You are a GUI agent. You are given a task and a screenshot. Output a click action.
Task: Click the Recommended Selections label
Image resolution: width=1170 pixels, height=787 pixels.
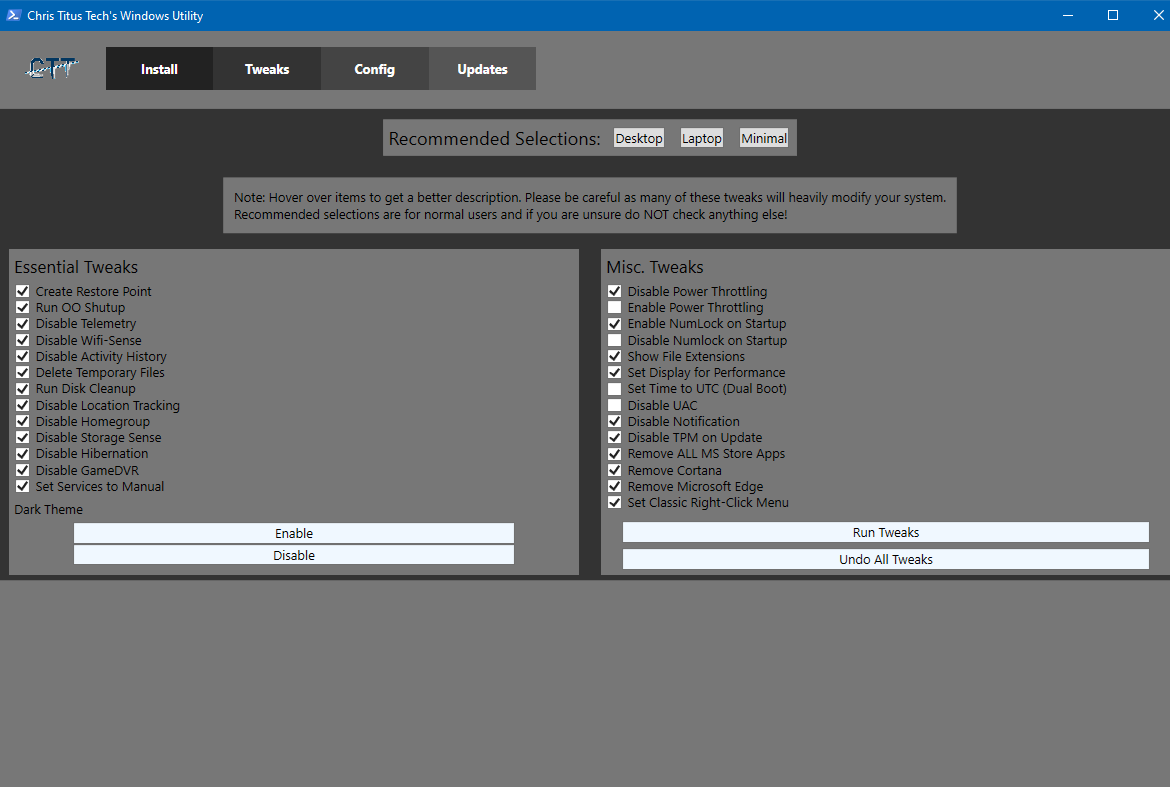494,139
